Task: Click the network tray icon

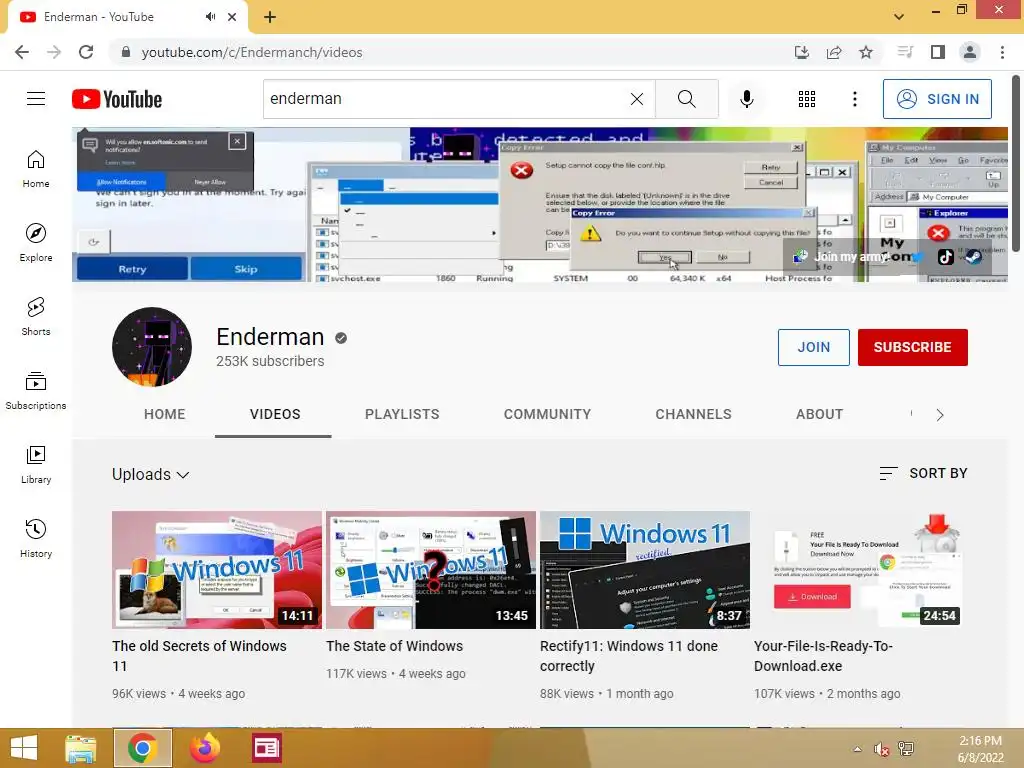Action: click(x=906, y=749)
